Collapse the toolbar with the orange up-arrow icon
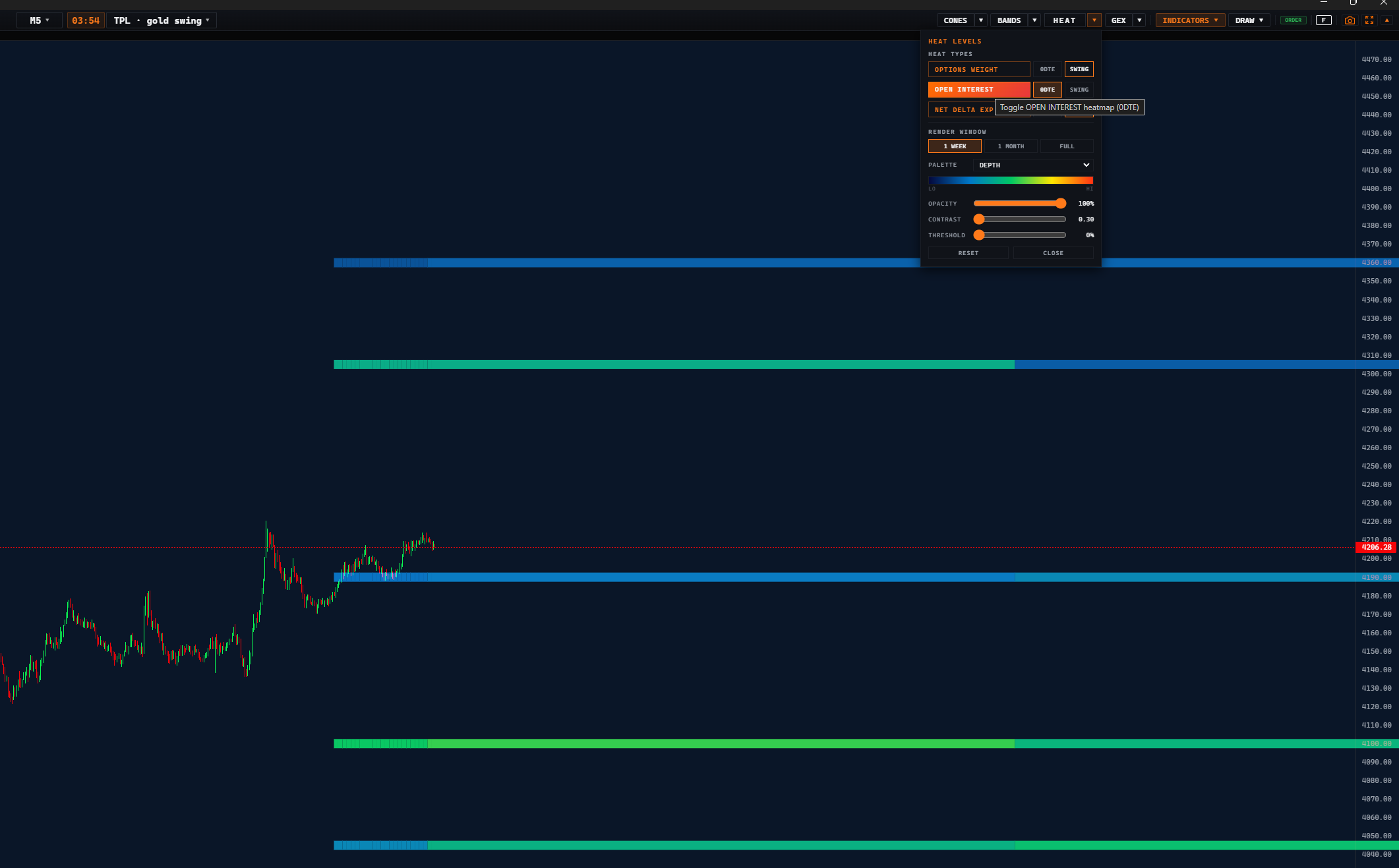This screenshot has height=868, width=1399. click(1386, 20)
